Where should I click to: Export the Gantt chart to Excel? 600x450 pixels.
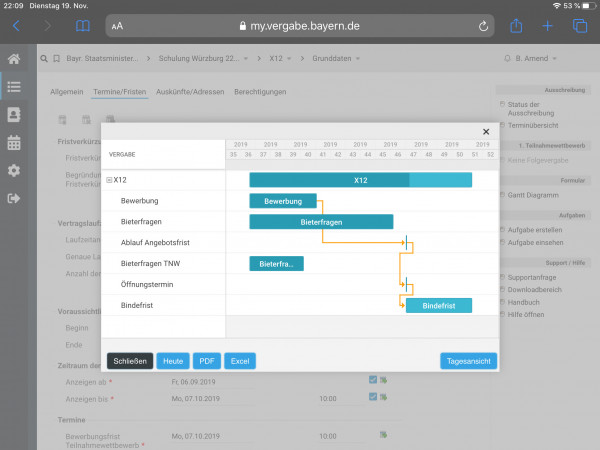(x=239, y=361)
